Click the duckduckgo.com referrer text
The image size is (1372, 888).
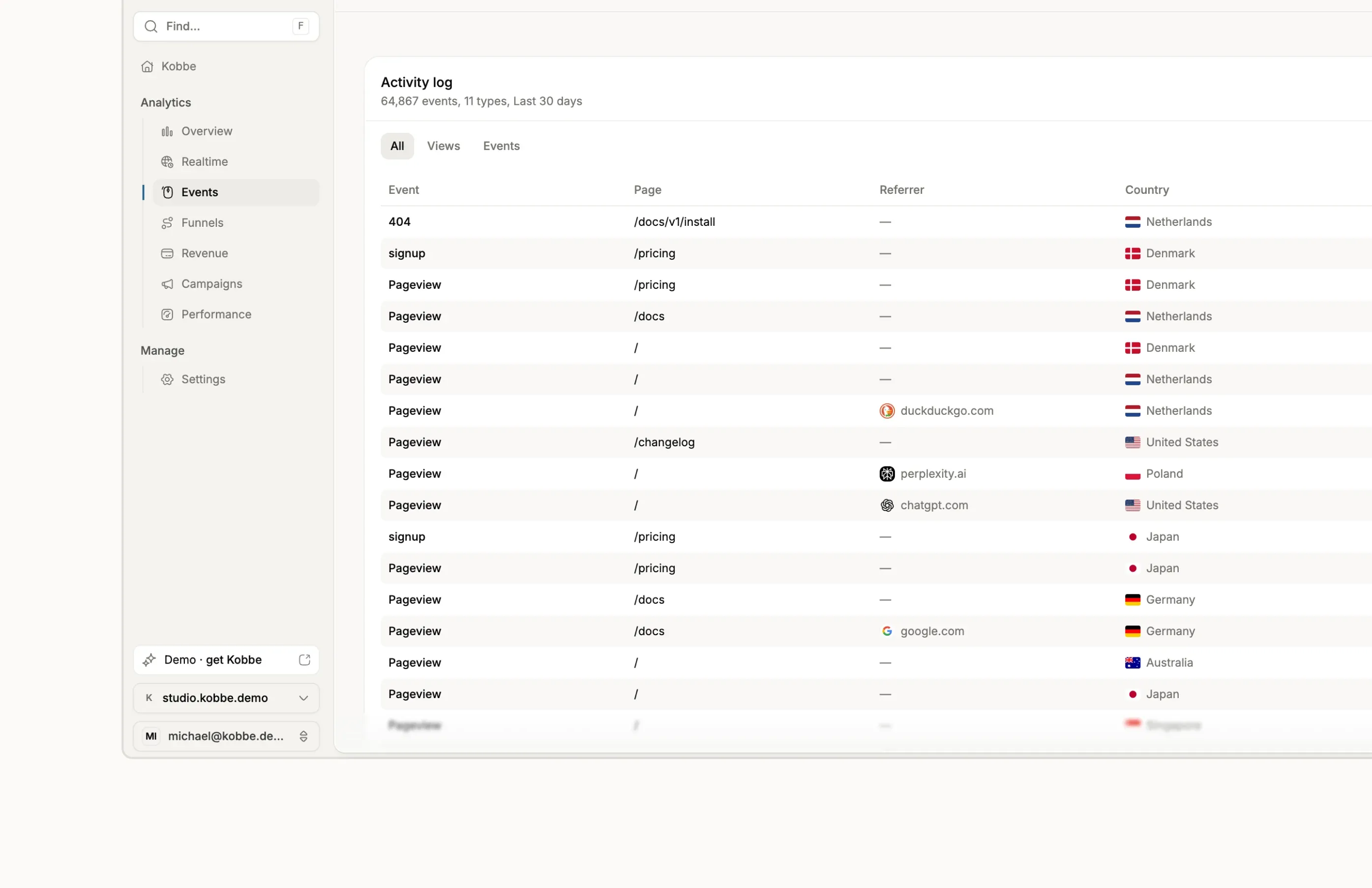coord(947,411)
